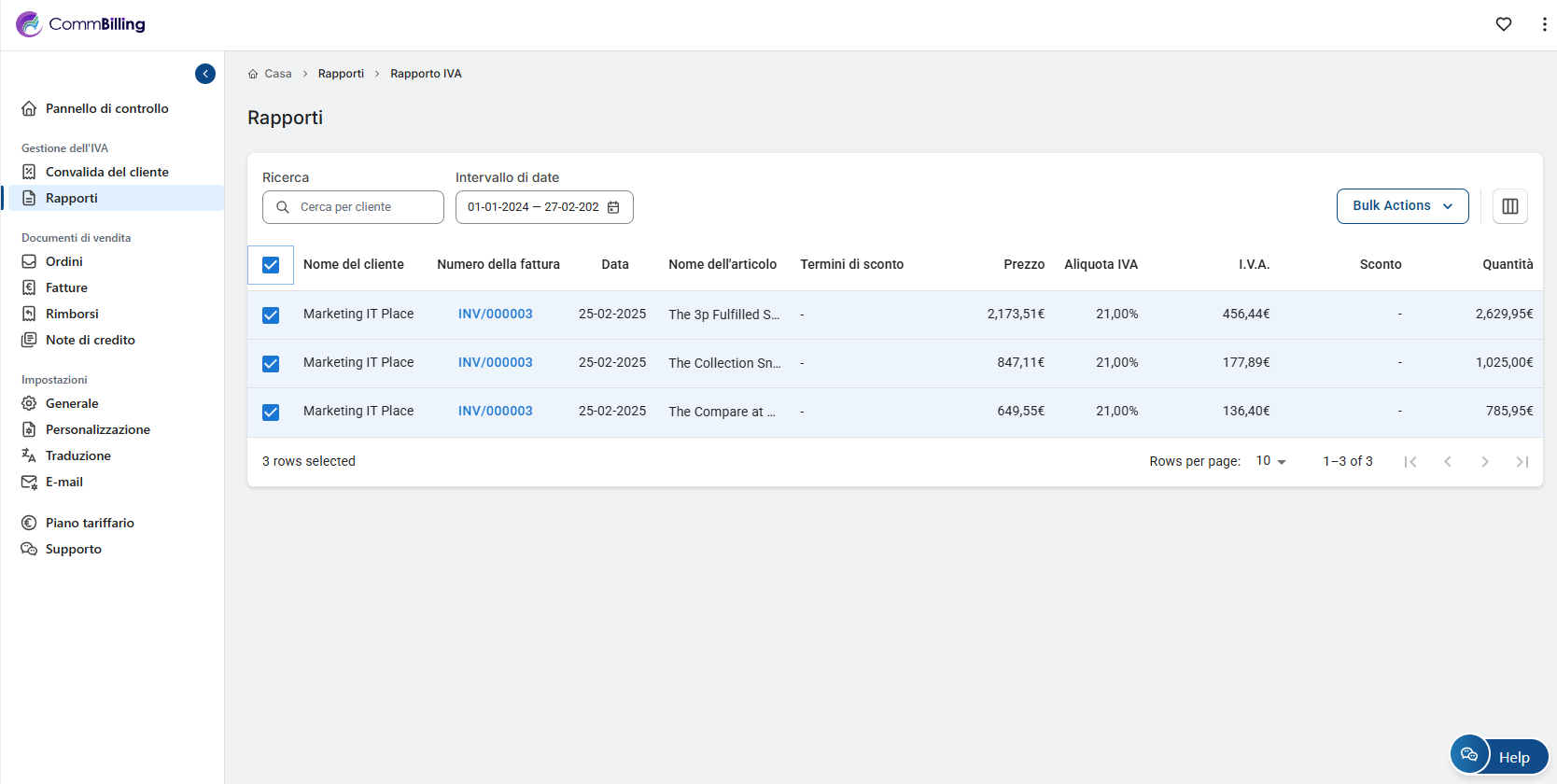
Task: Open invoice INV/000003 in the first row
Action: click(495, 315)
